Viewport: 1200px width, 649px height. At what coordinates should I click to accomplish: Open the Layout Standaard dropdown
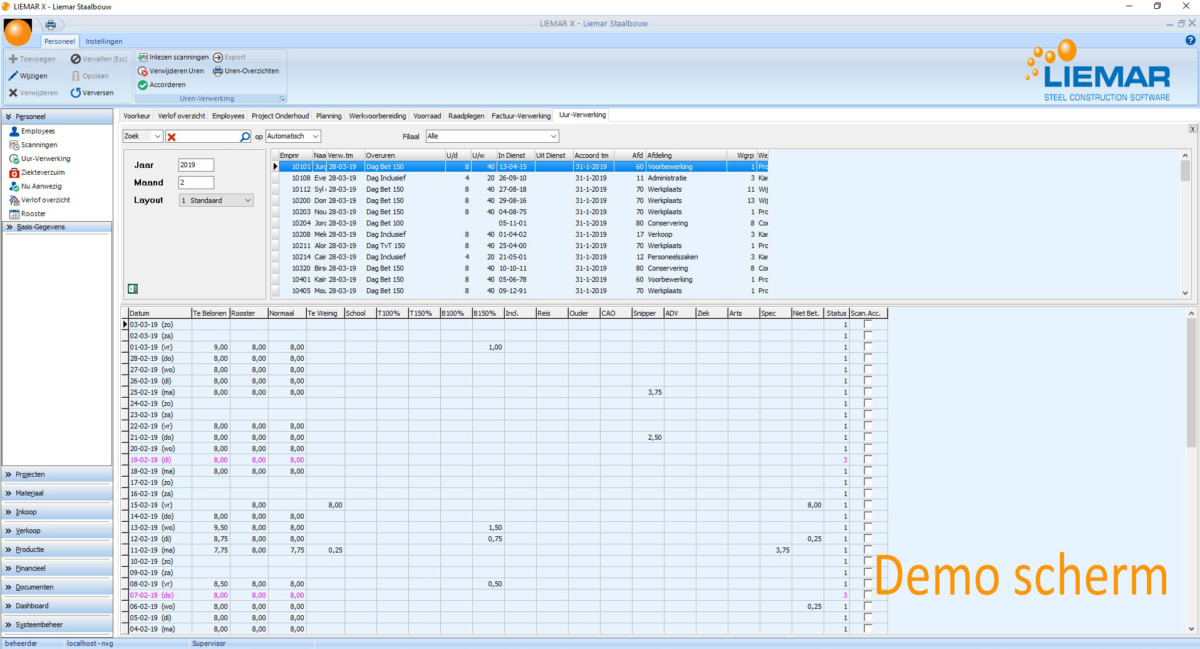(247, 200)
